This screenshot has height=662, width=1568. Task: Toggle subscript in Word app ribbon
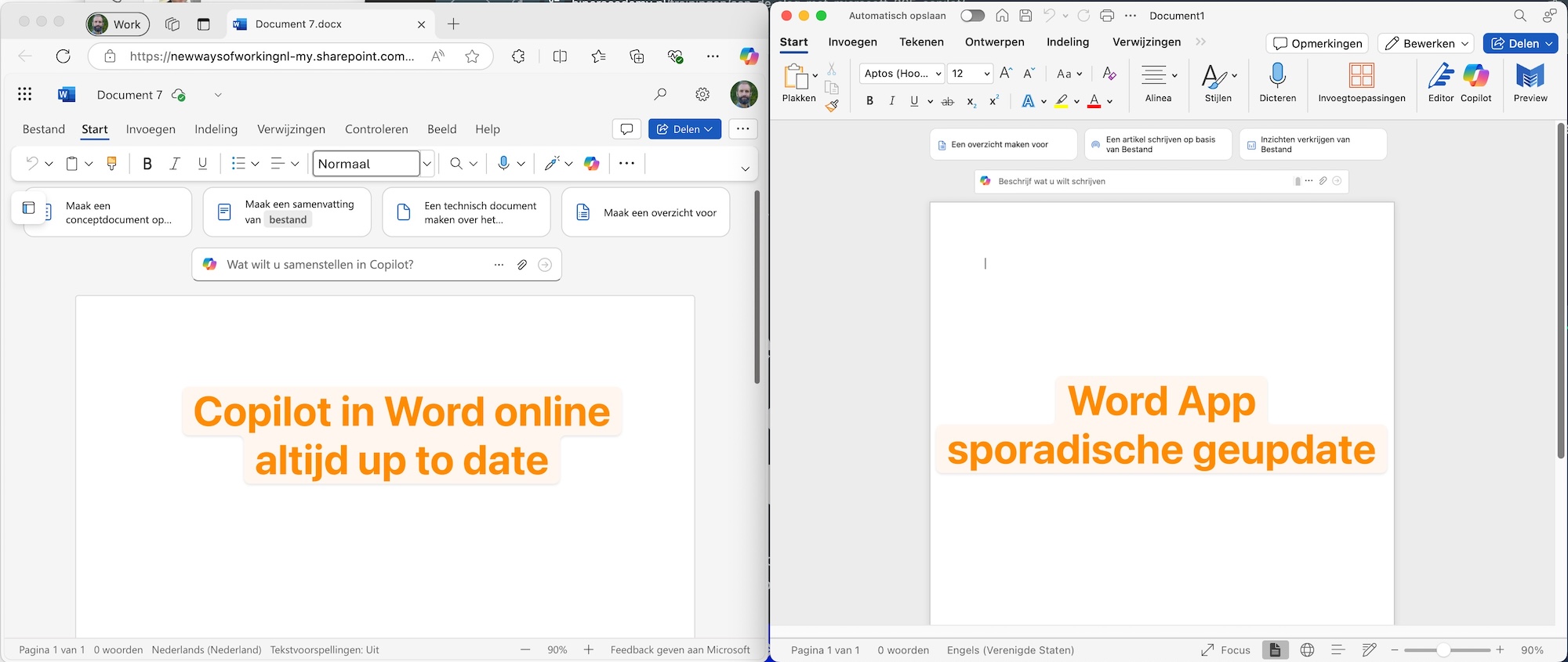(971, 101)
